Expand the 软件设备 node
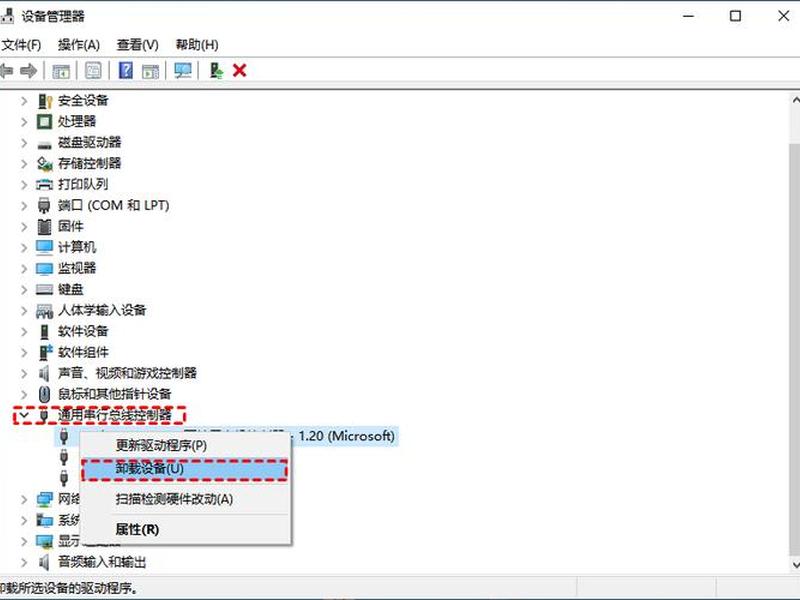 pyautogui.click(x=23, y=332)
